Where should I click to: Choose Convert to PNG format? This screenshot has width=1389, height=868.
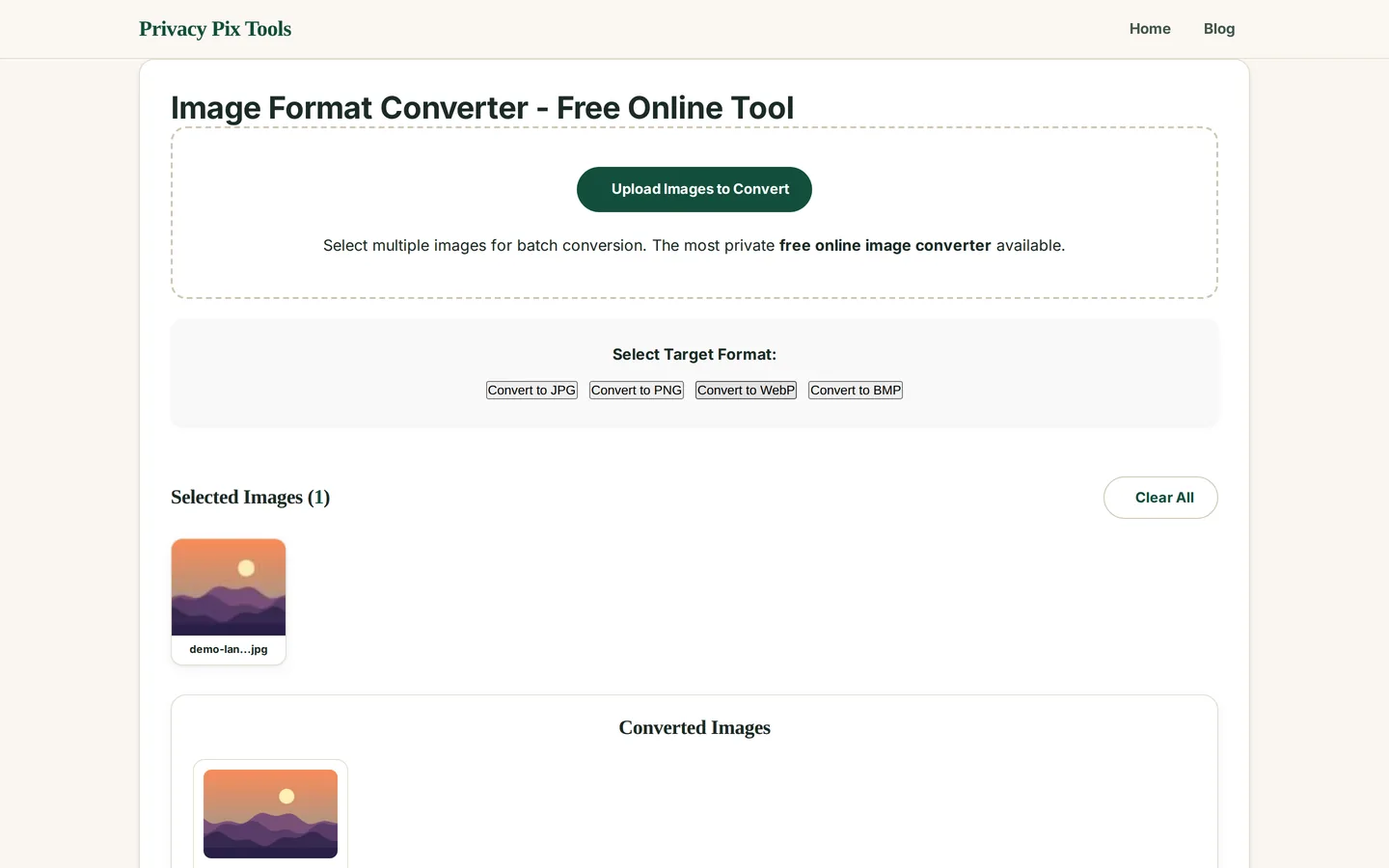point(637,390)
